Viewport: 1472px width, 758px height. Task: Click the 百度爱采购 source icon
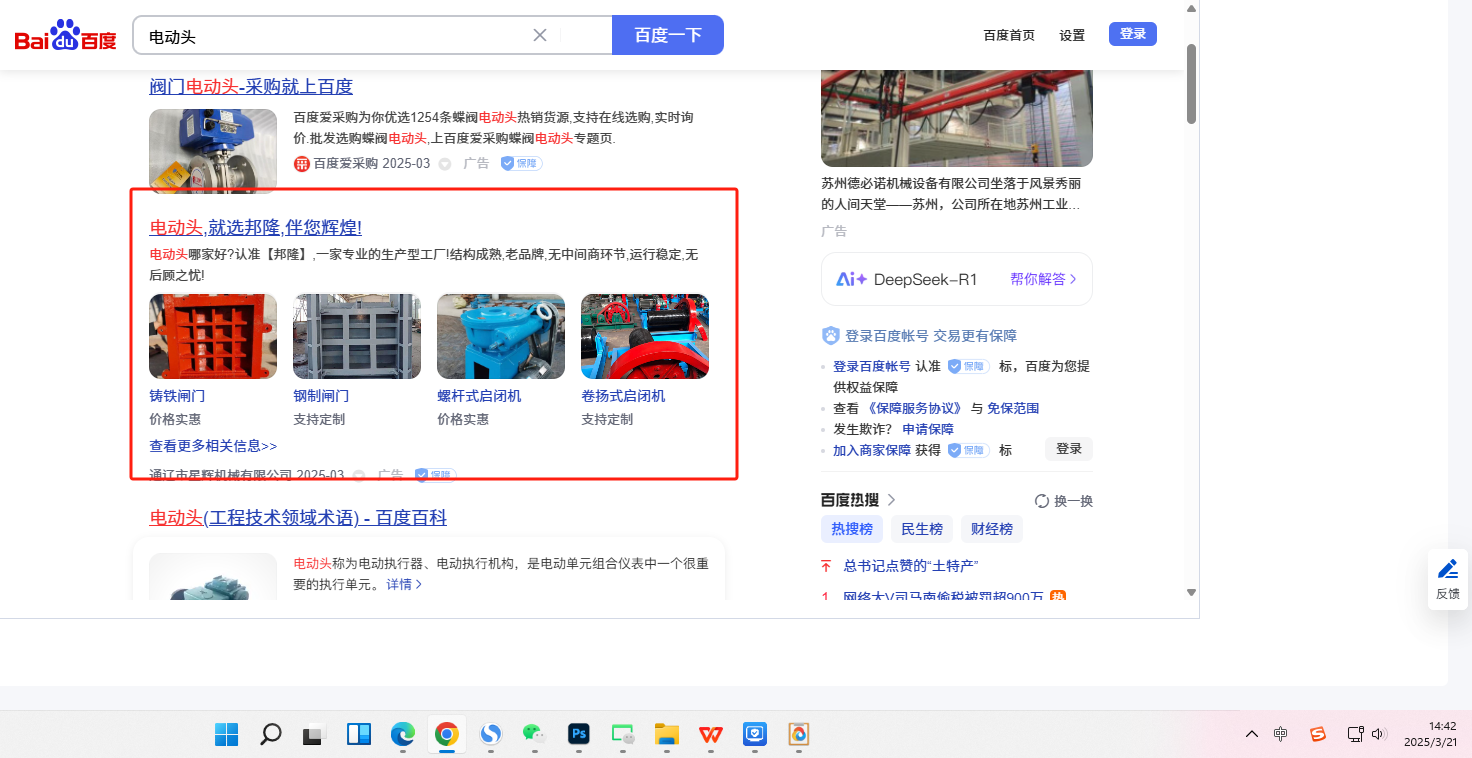tap(302, 164)
